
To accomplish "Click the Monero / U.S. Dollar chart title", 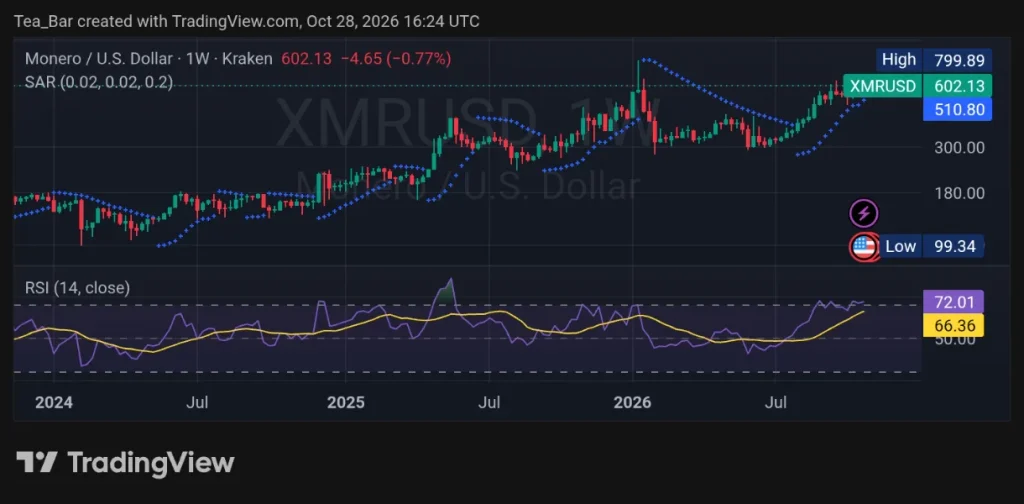I will click(x=148, y=59).
